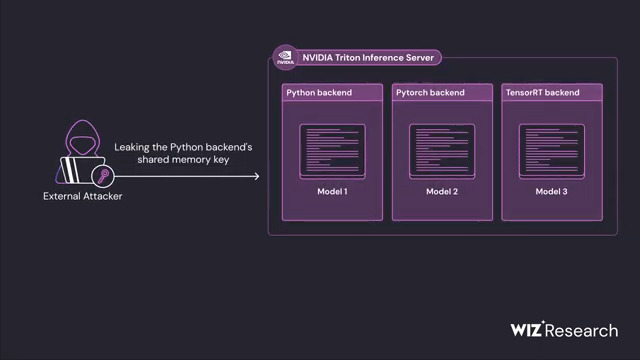Click the NVIDIA logo badge
This screenshot has height=360, width=640.
coord(285,58)
